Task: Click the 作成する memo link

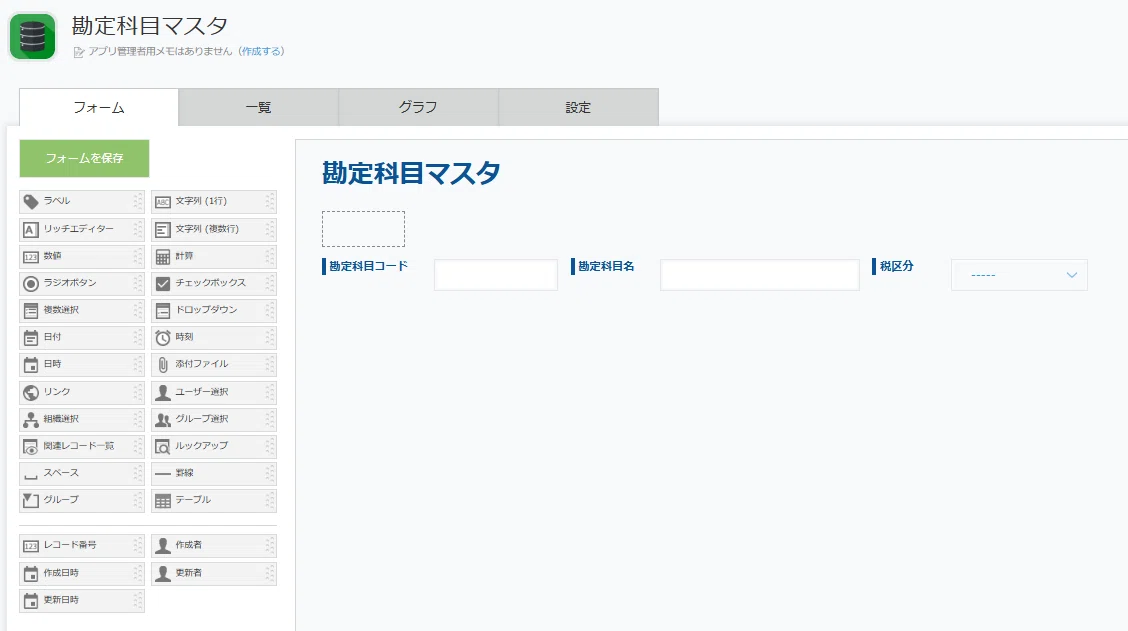Action: coord(262,52)
